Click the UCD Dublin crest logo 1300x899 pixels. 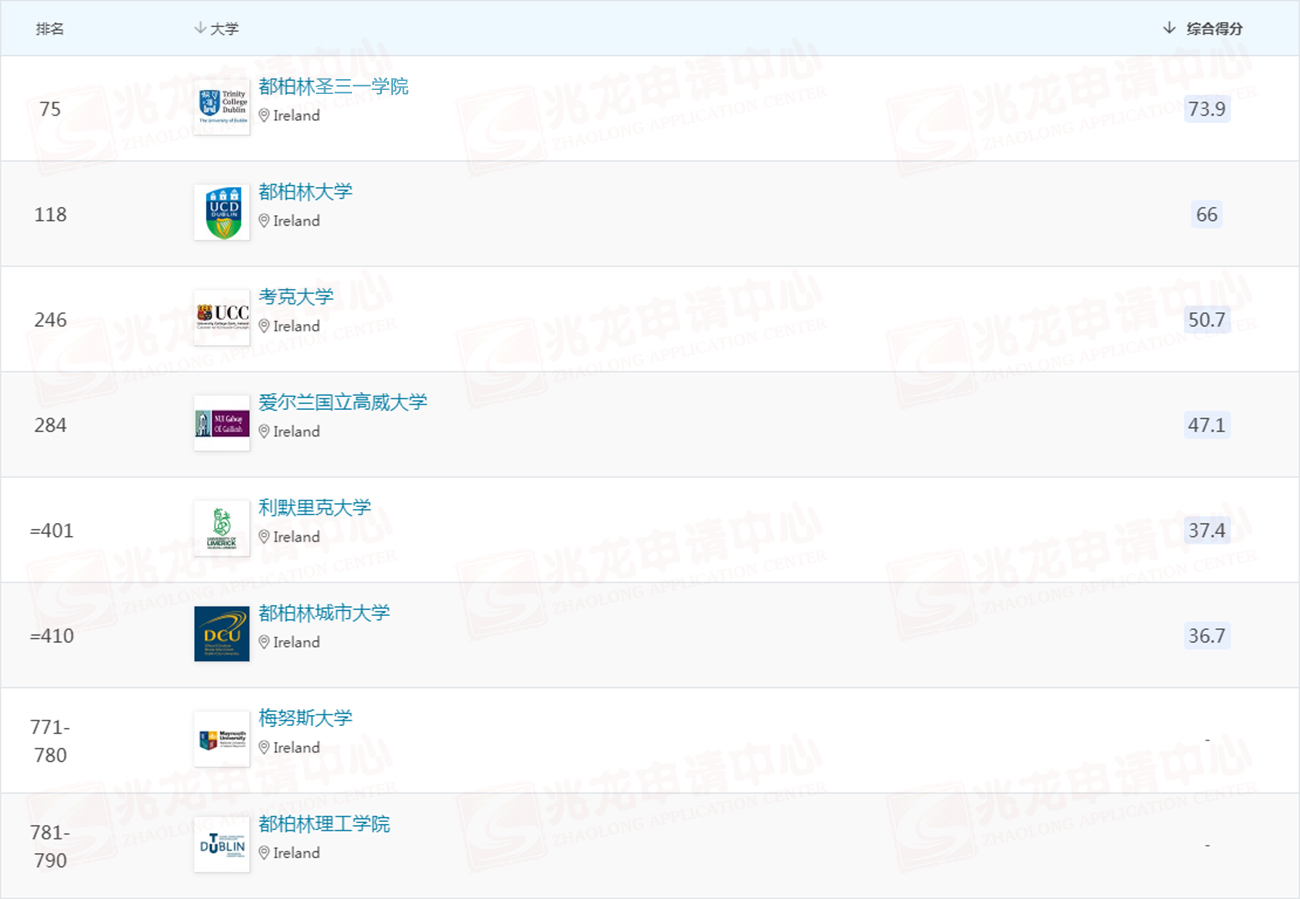coord(221,213)
